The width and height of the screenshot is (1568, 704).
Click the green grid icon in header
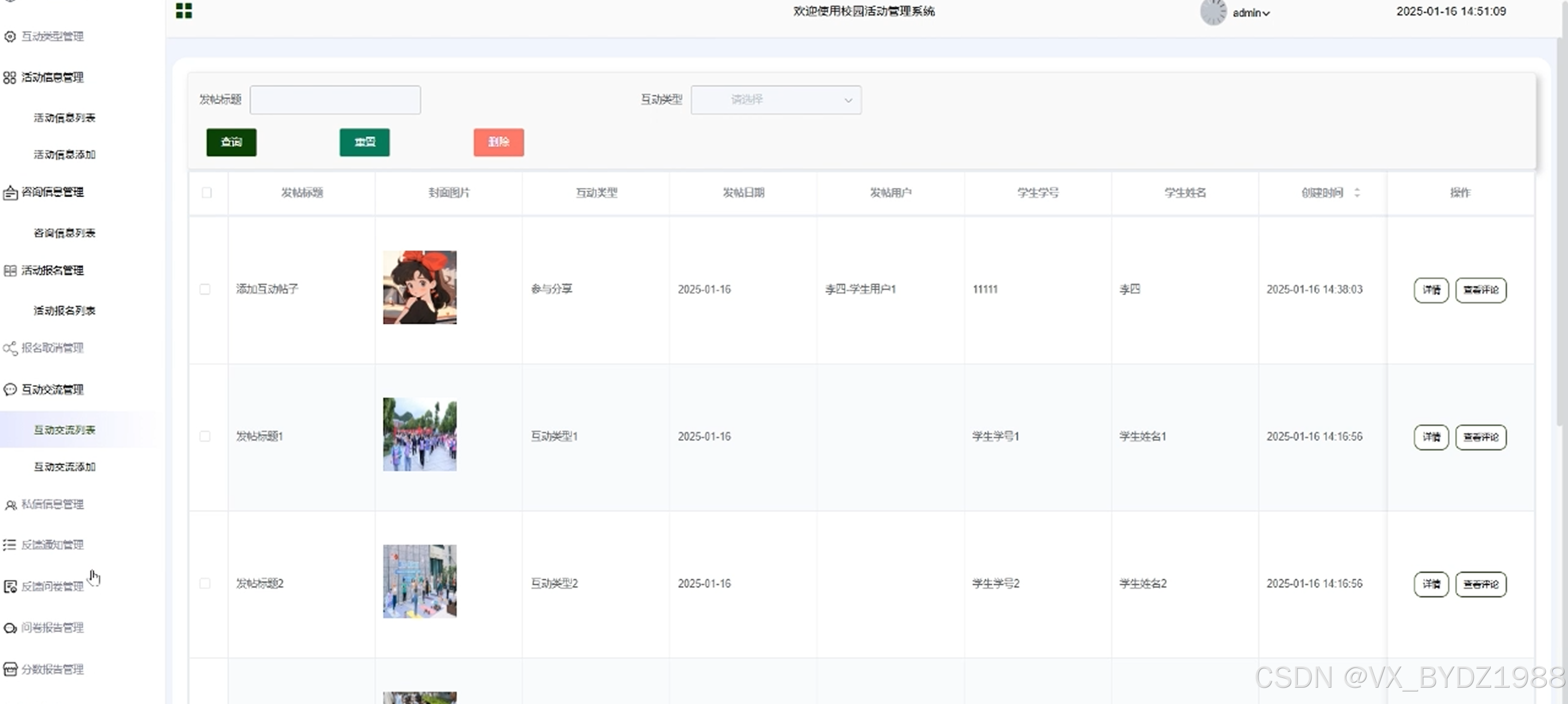click(x=184, y=10)
